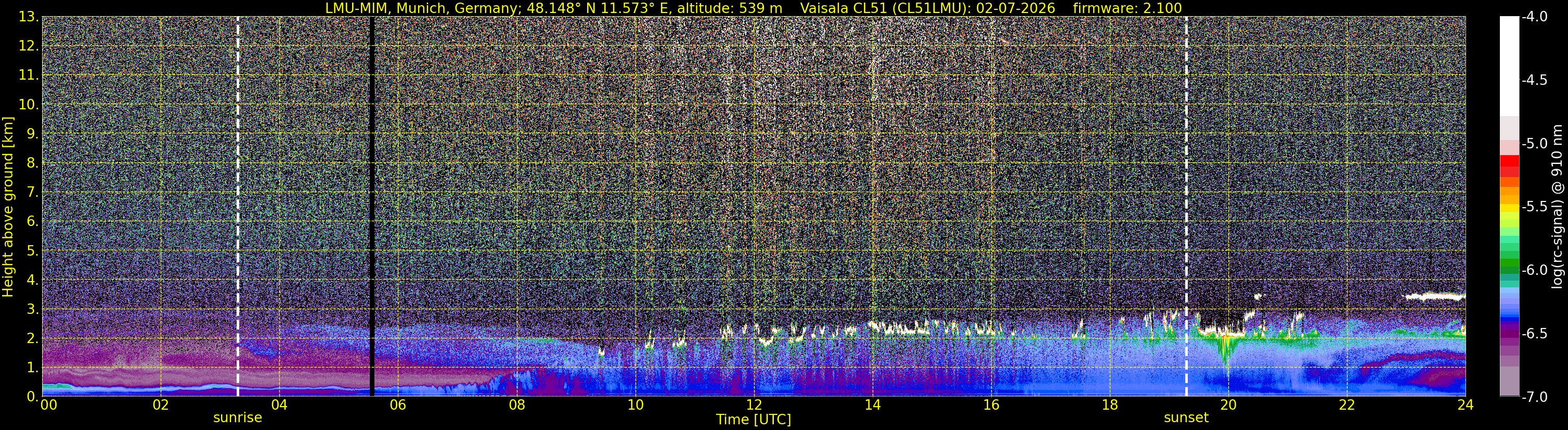Click the 20 hour tick label
1568x430 pixels.
coord(1228,404)
